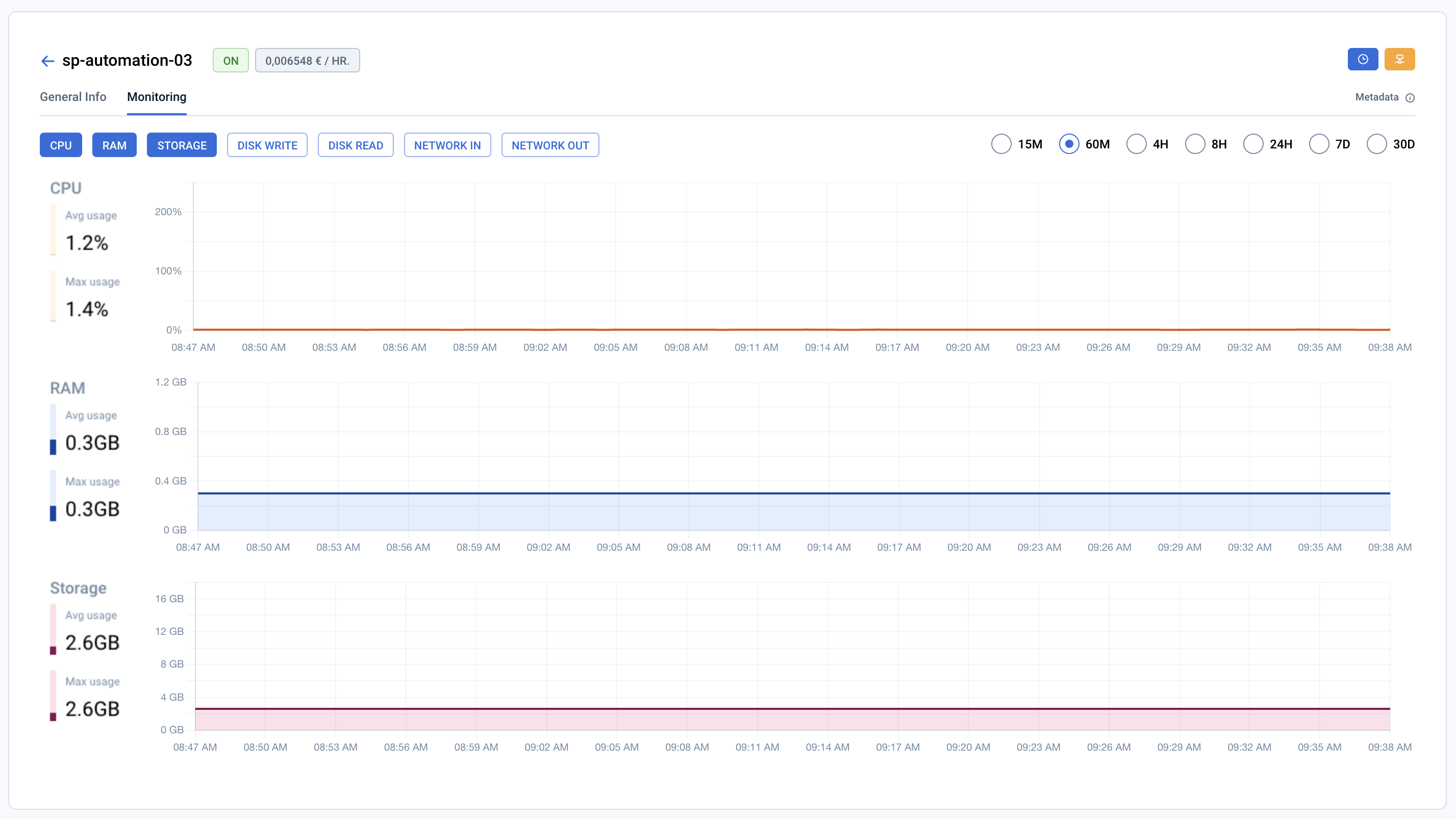Screen dimensions: 1456x819
Task: Switch to the General Info tab
Action: pos(73,97)
